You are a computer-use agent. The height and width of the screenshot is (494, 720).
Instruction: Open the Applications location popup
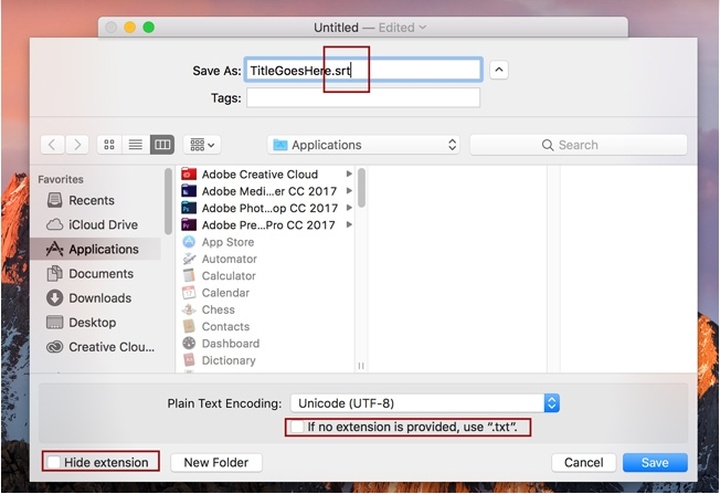(x=363, y=145)
